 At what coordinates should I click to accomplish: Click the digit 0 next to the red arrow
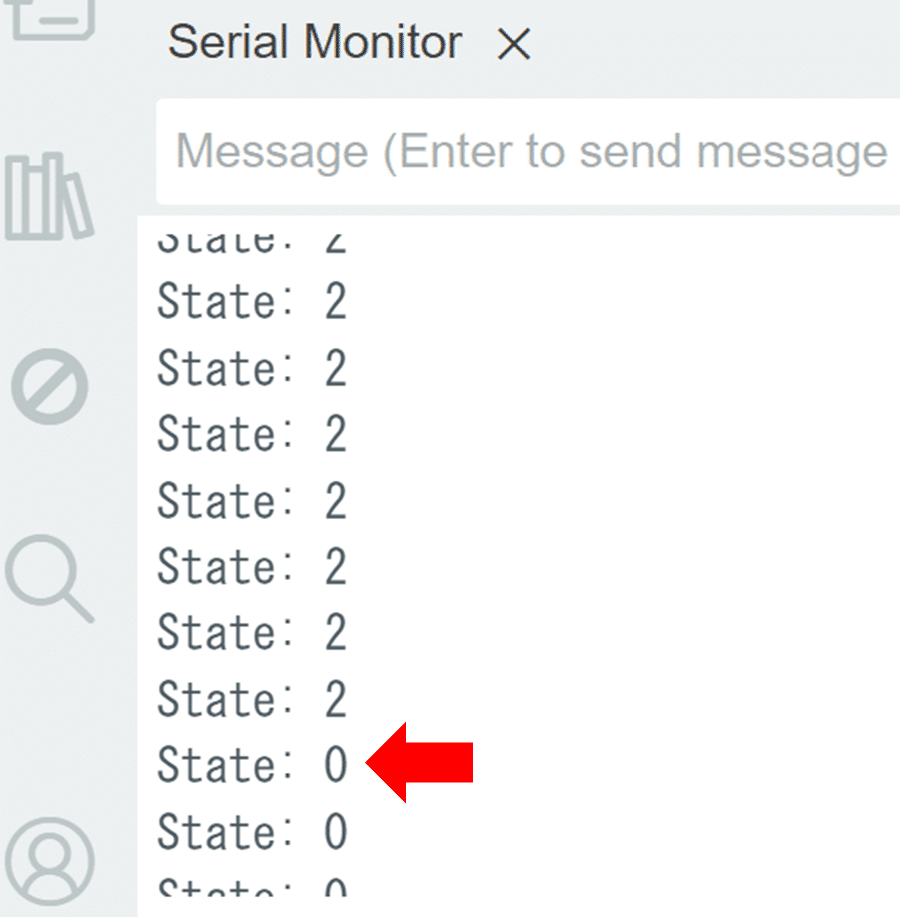[336, 764]
